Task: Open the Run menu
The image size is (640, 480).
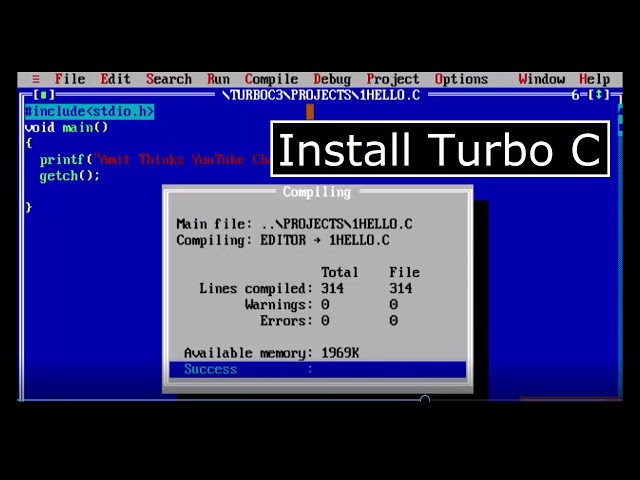Action: (x=218, y=79)
